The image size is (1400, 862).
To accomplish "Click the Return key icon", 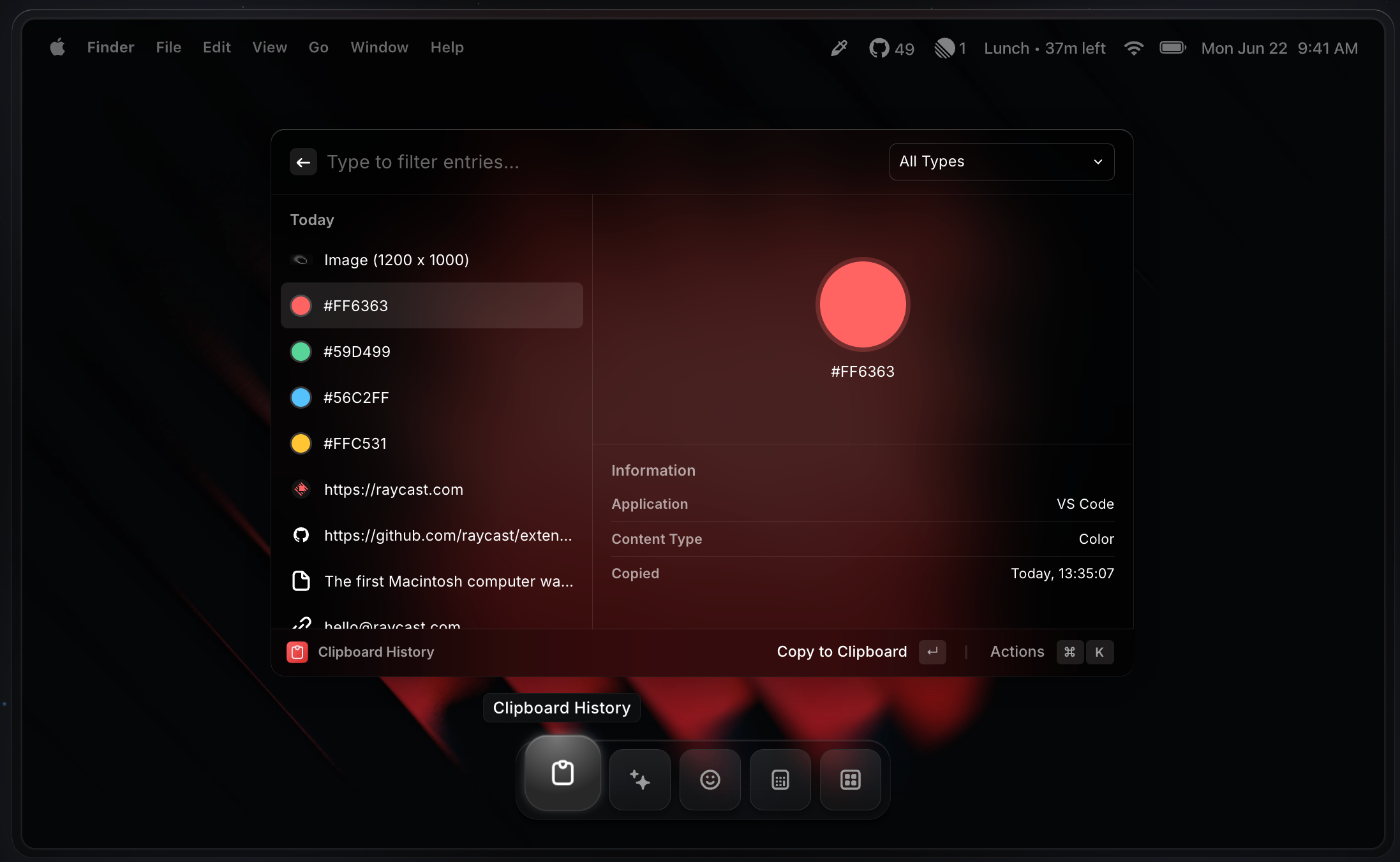I will 932,652.
